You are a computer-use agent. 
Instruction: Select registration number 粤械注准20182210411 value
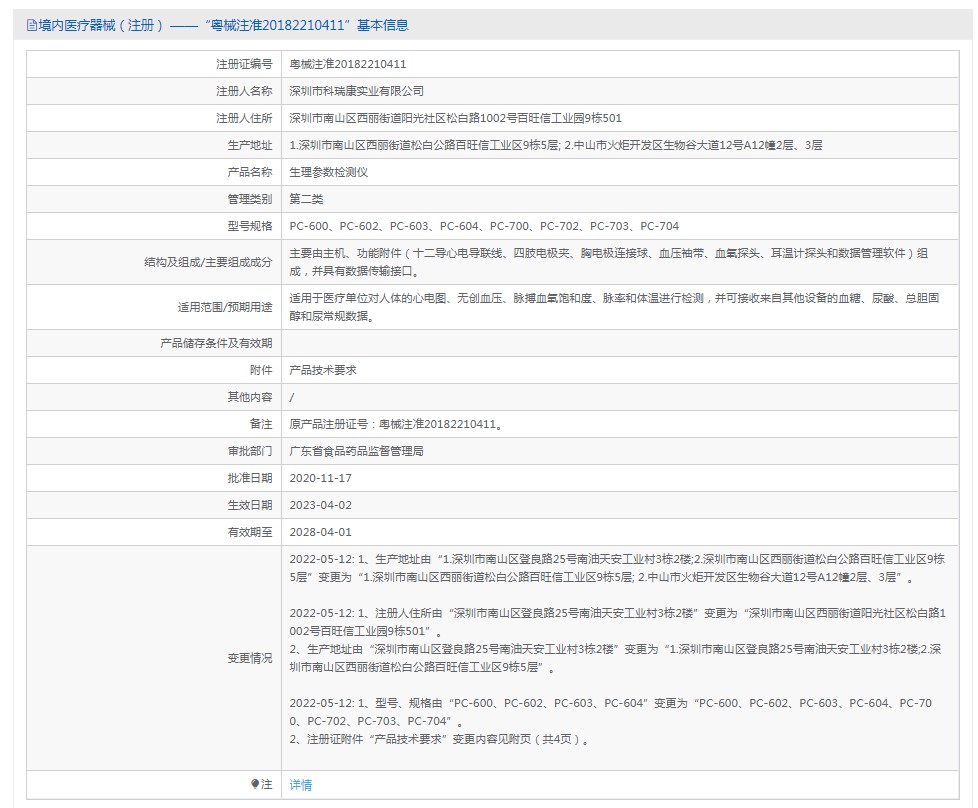pos(347,64)
